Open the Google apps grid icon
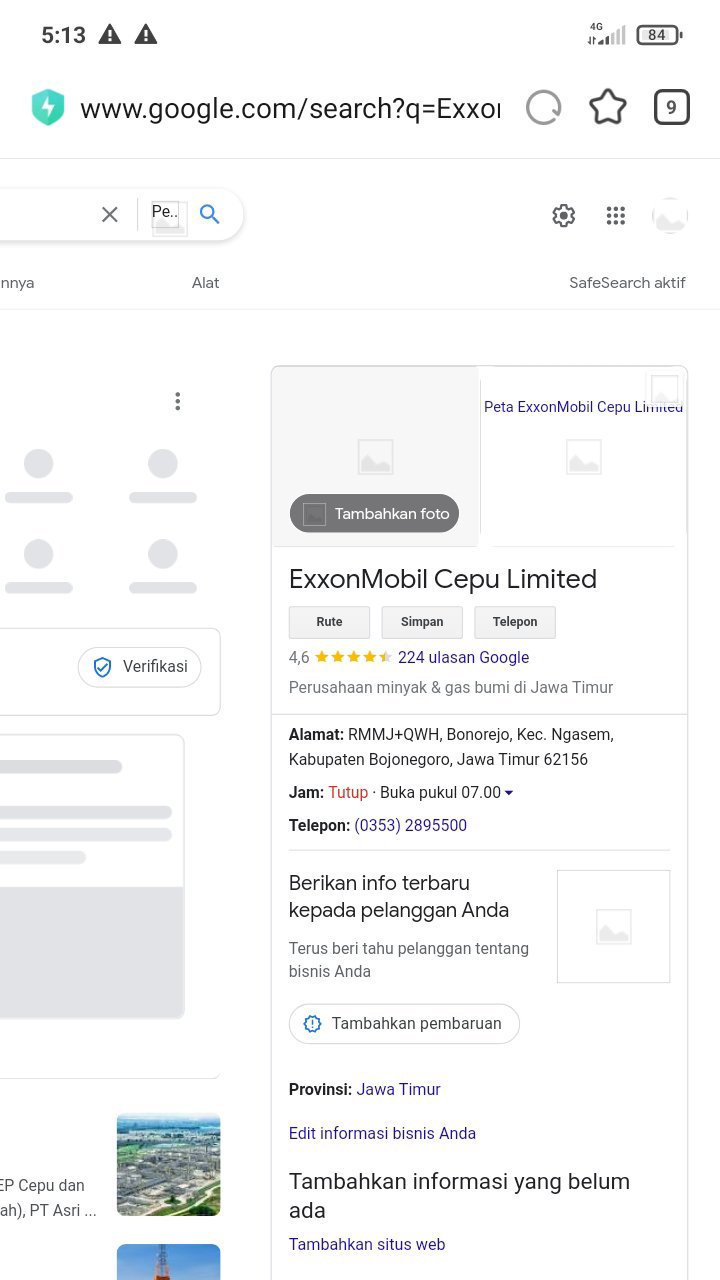Image resolution: width=720 pixels, height=1280 pixels. pos(616,216)
